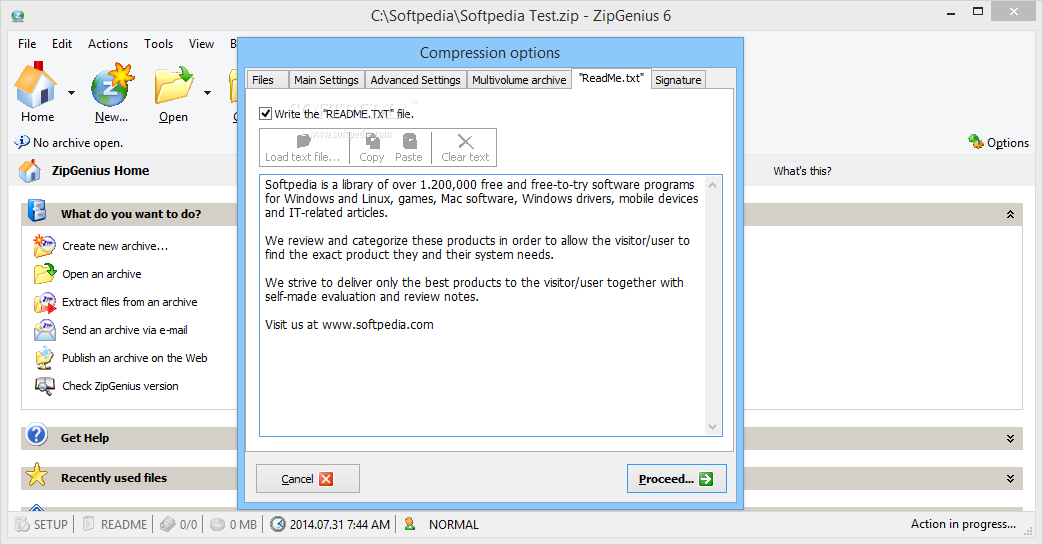Click the 0/0 file count status icon

(x=168, y=524)
